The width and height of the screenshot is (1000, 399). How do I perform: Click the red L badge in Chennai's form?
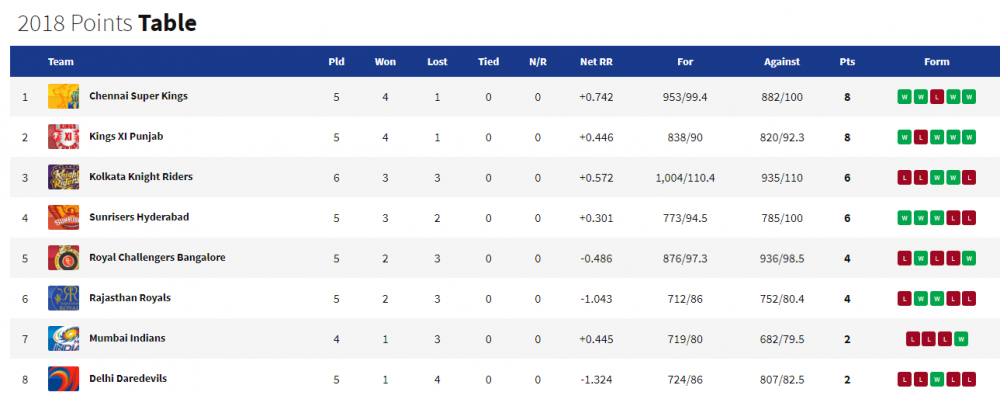[x=937, y=97]
